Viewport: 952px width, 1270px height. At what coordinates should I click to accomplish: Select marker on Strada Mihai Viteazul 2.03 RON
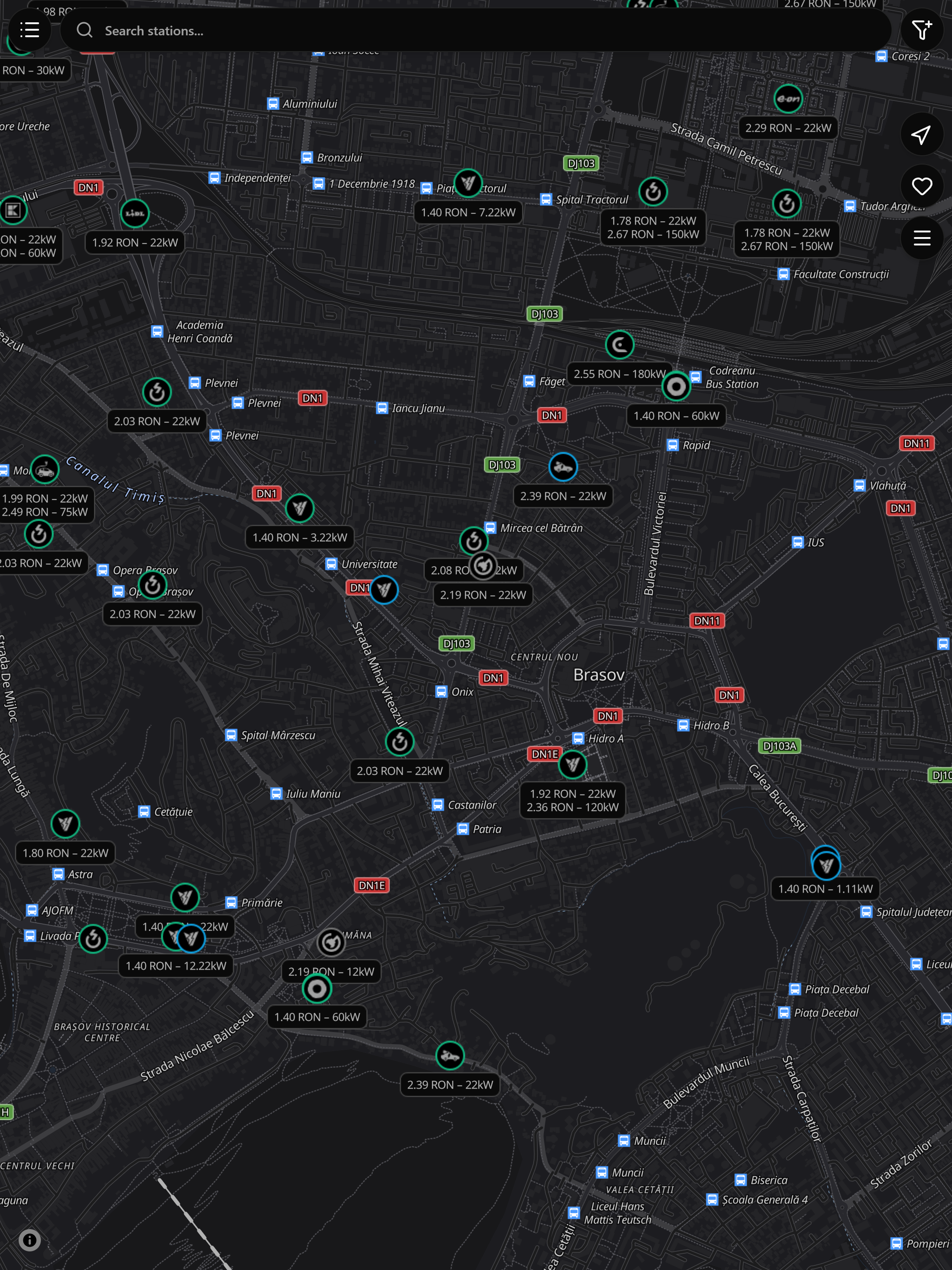coord(400,742)
